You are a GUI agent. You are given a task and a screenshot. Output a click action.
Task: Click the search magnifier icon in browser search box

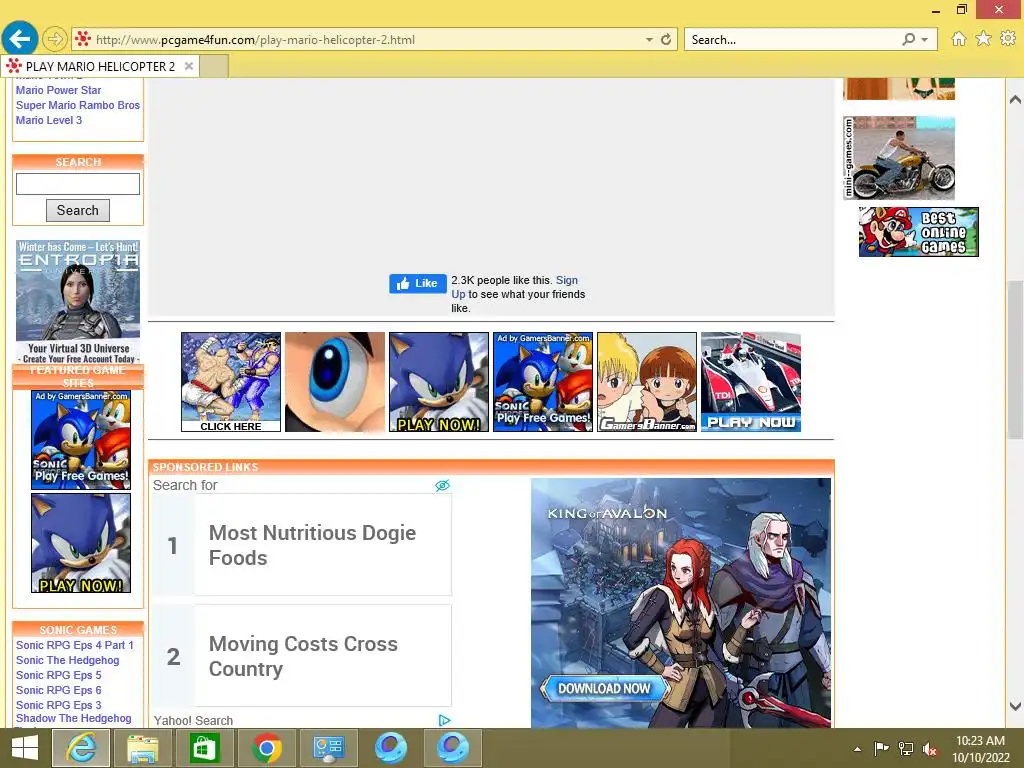tap(908, 39)
